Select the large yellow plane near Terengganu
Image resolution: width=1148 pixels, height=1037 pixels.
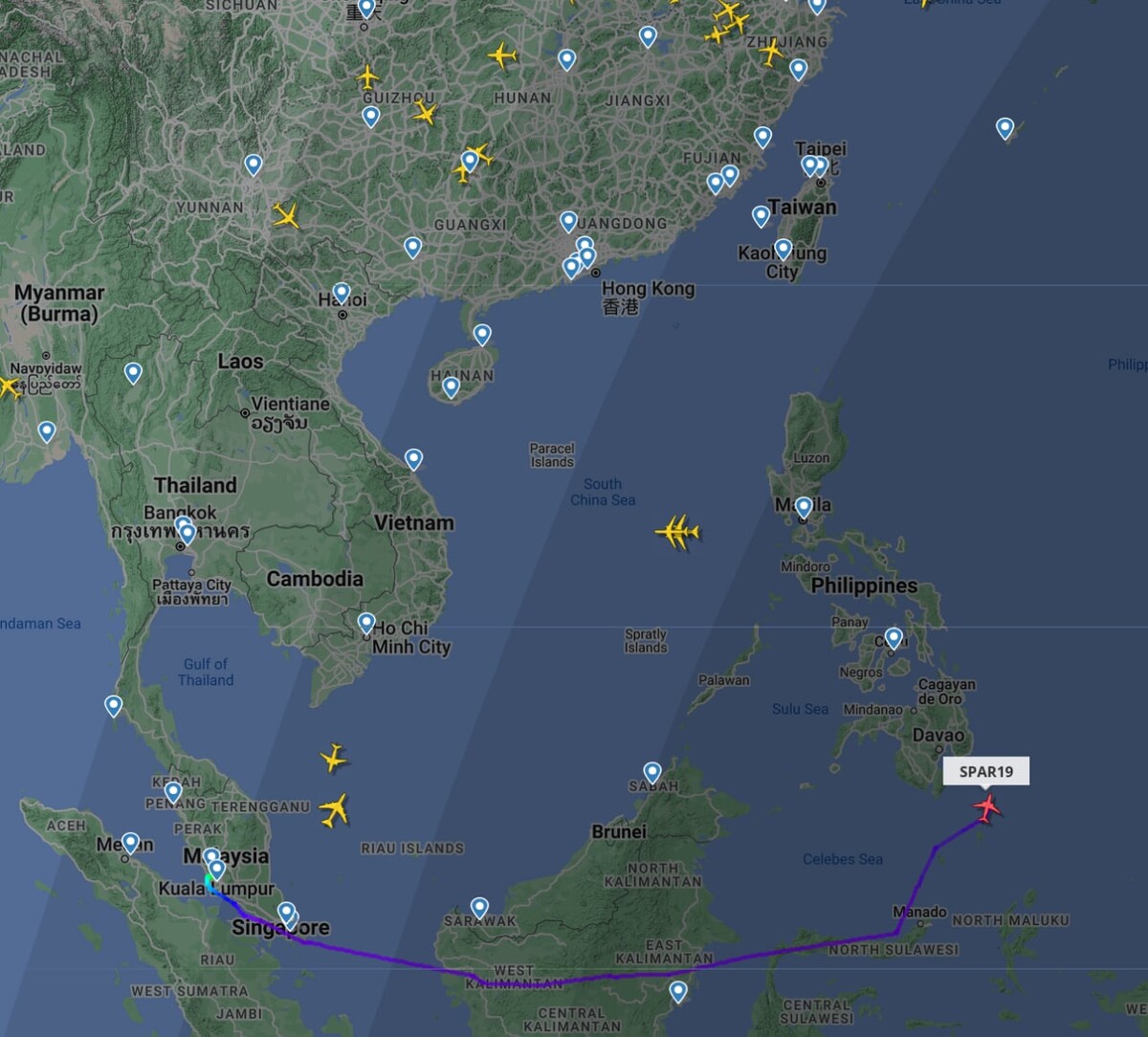334,810
